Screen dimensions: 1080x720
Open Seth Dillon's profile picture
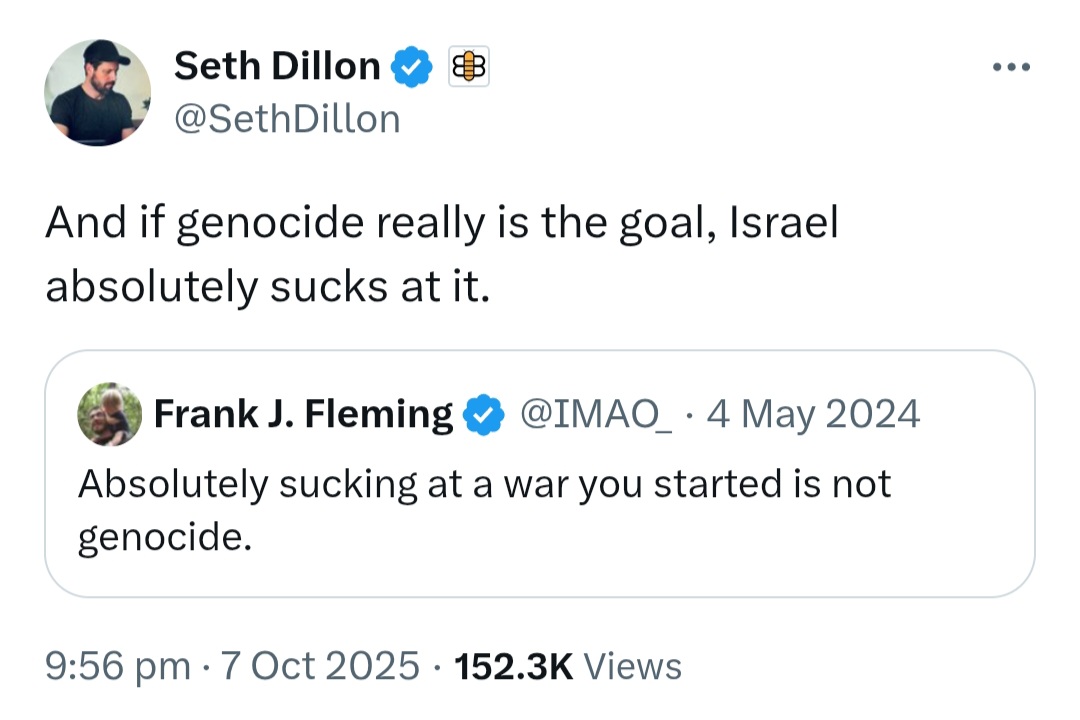pos(97,92)
